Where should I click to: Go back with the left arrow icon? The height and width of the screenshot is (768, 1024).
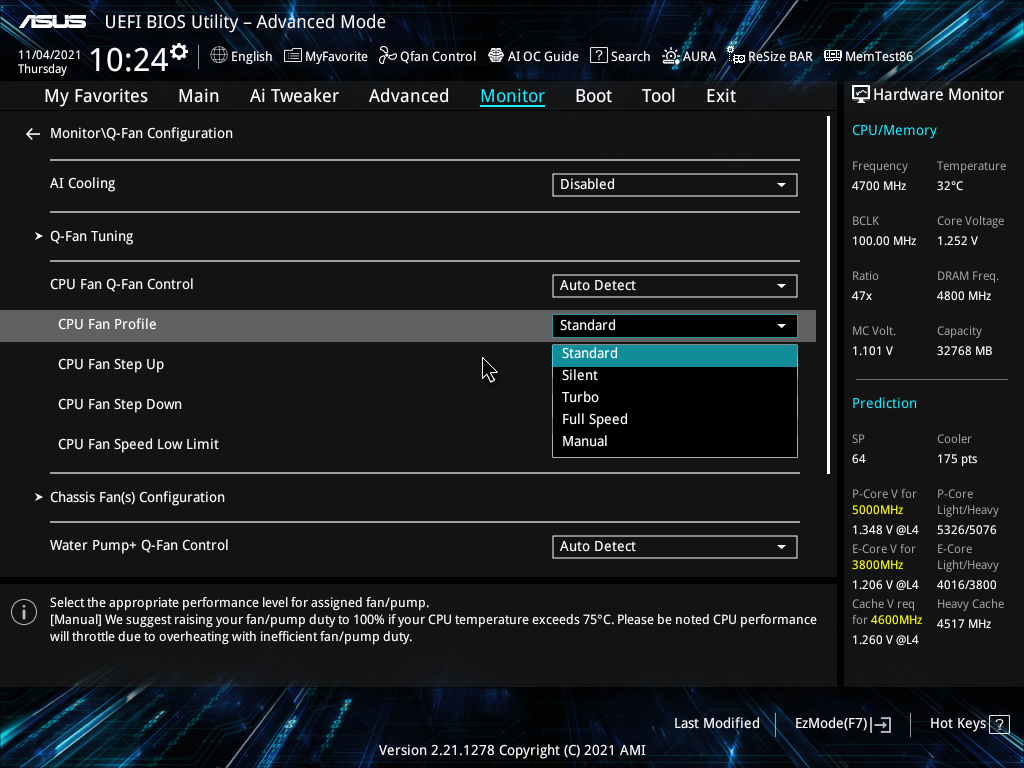(33, 134)
